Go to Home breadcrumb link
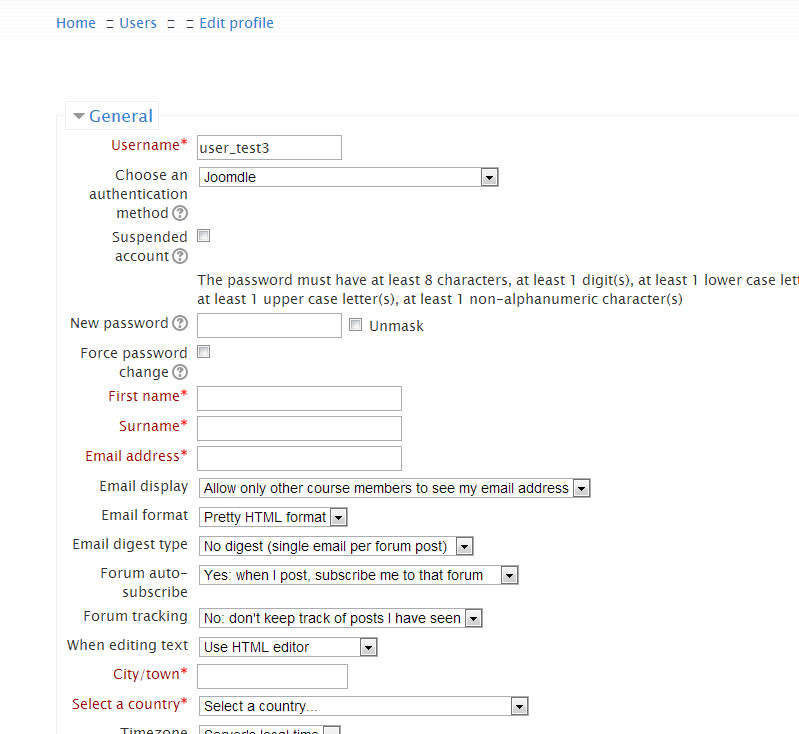The image size is (799, 734). click(x=76, y=23)
